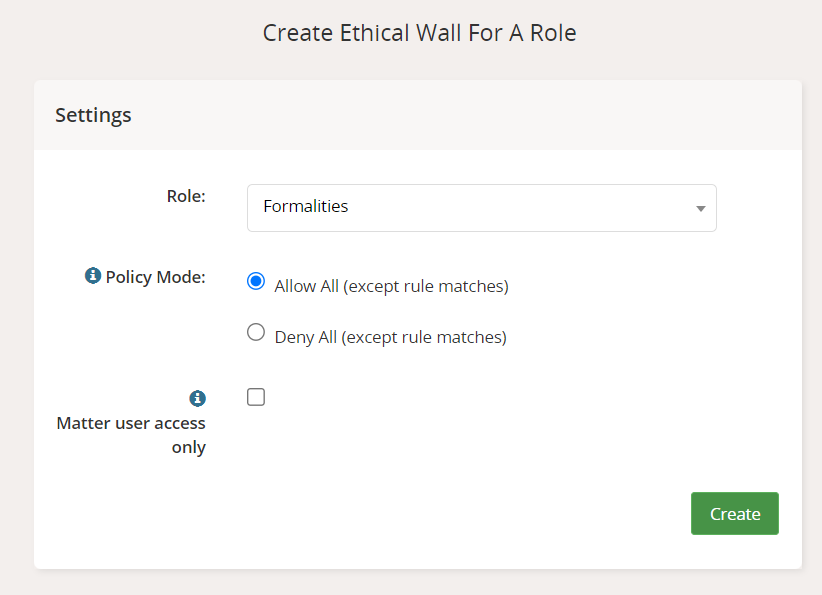Select the Allow All radio button
This screenshot has height=595, width=822.
click(256, 282)
